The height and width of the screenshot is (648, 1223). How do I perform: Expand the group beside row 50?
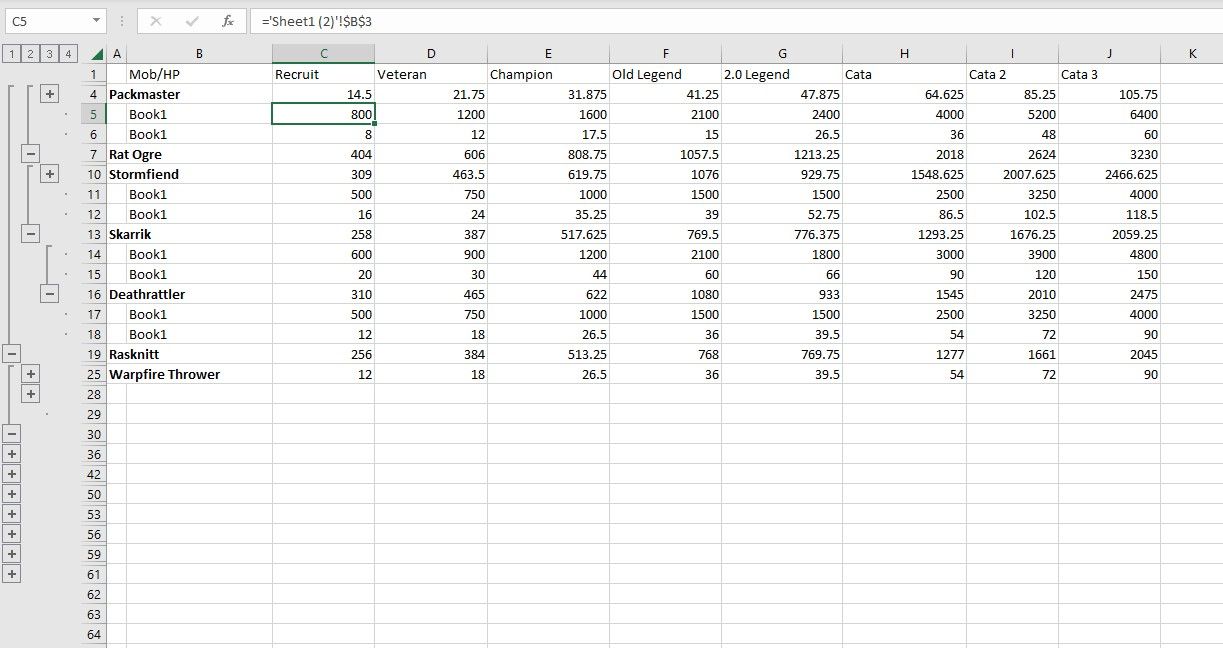click(x=11, y=494)
